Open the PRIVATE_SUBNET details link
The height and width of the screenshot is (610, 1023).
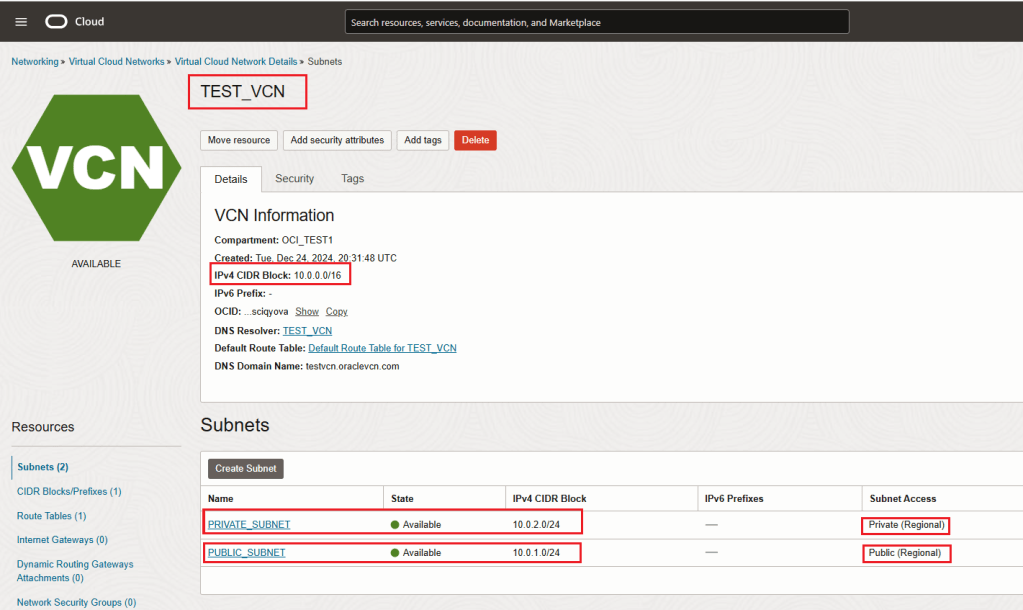pyautogui.click(x=249, y=524)
